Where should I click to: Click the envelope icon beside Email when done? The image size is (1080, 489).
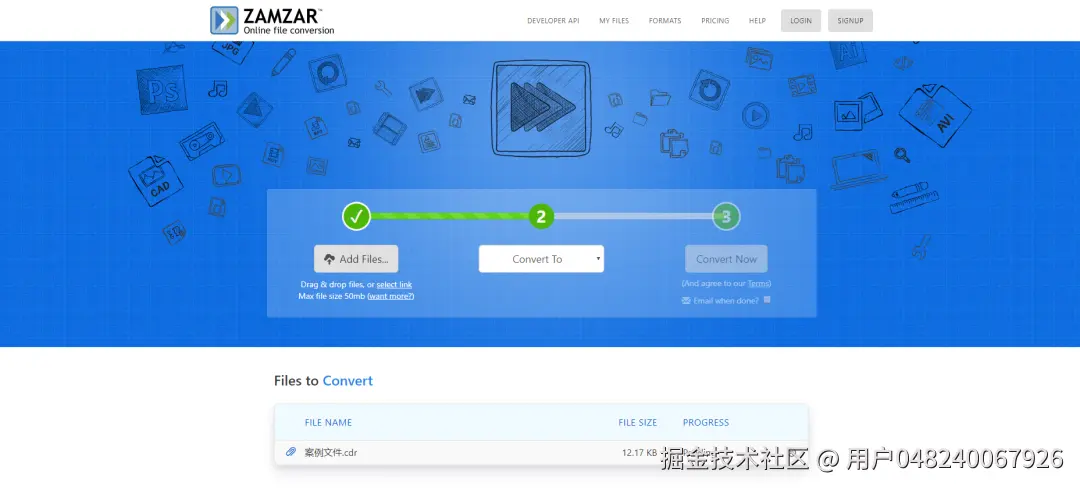[686, 300]
